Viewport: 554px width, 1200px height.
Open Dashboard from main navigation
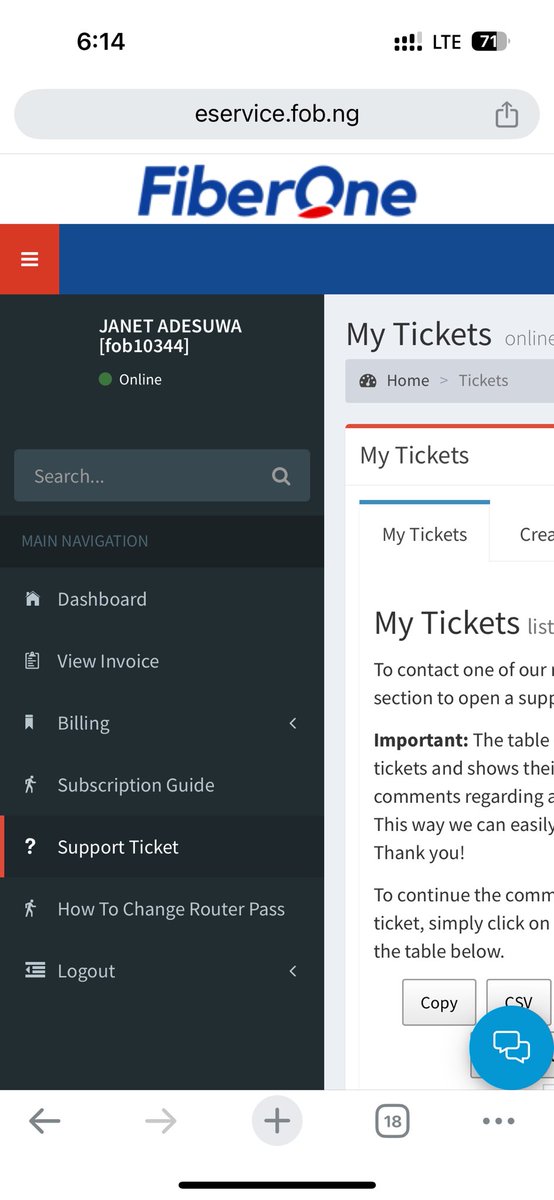click(162, 599)
